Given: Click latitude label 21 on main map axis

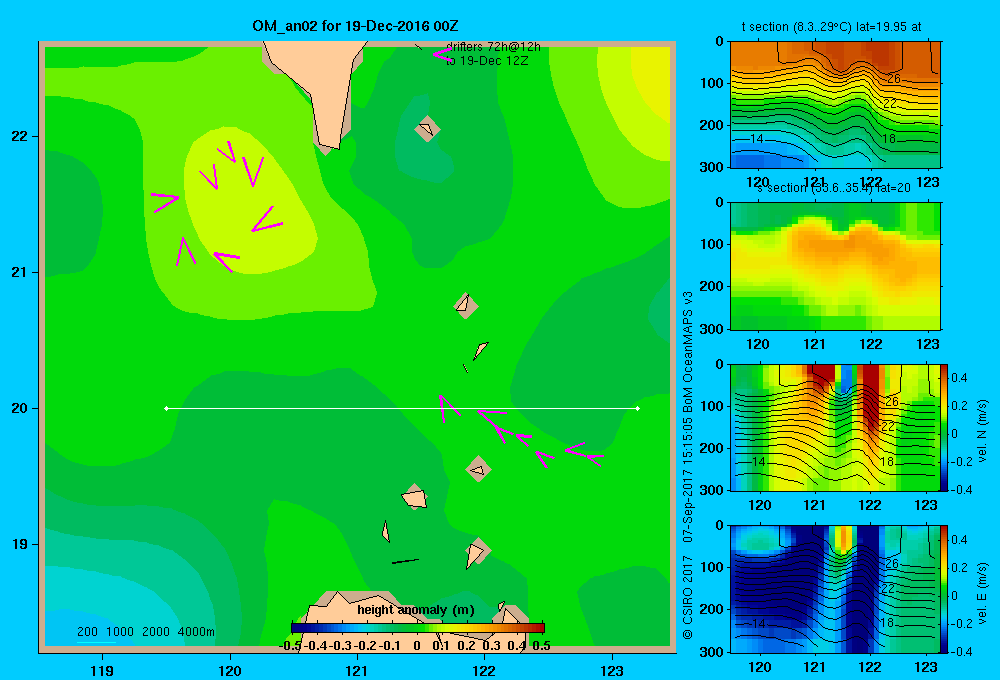Looking at the screenshot, I should (20, 272).
